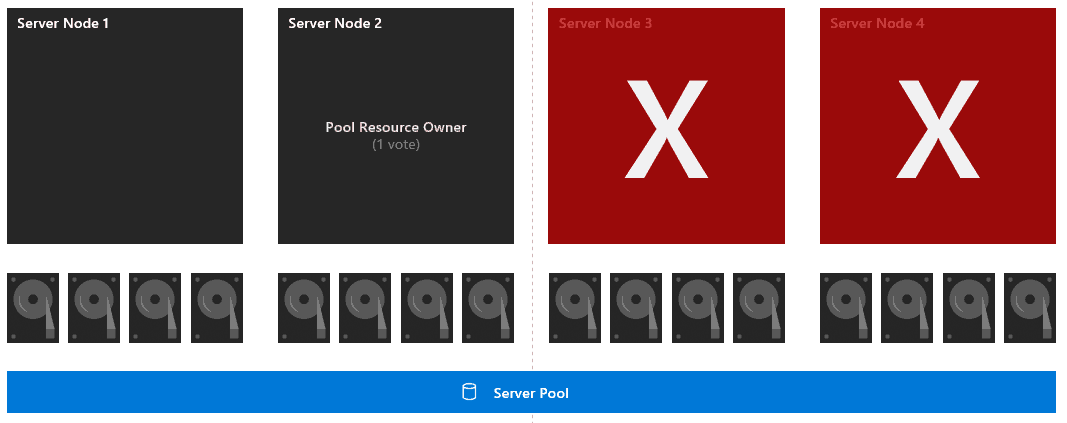Click the white X on Server Node 3
Screen dimensions: 1067x423
(x=666, y=129)
